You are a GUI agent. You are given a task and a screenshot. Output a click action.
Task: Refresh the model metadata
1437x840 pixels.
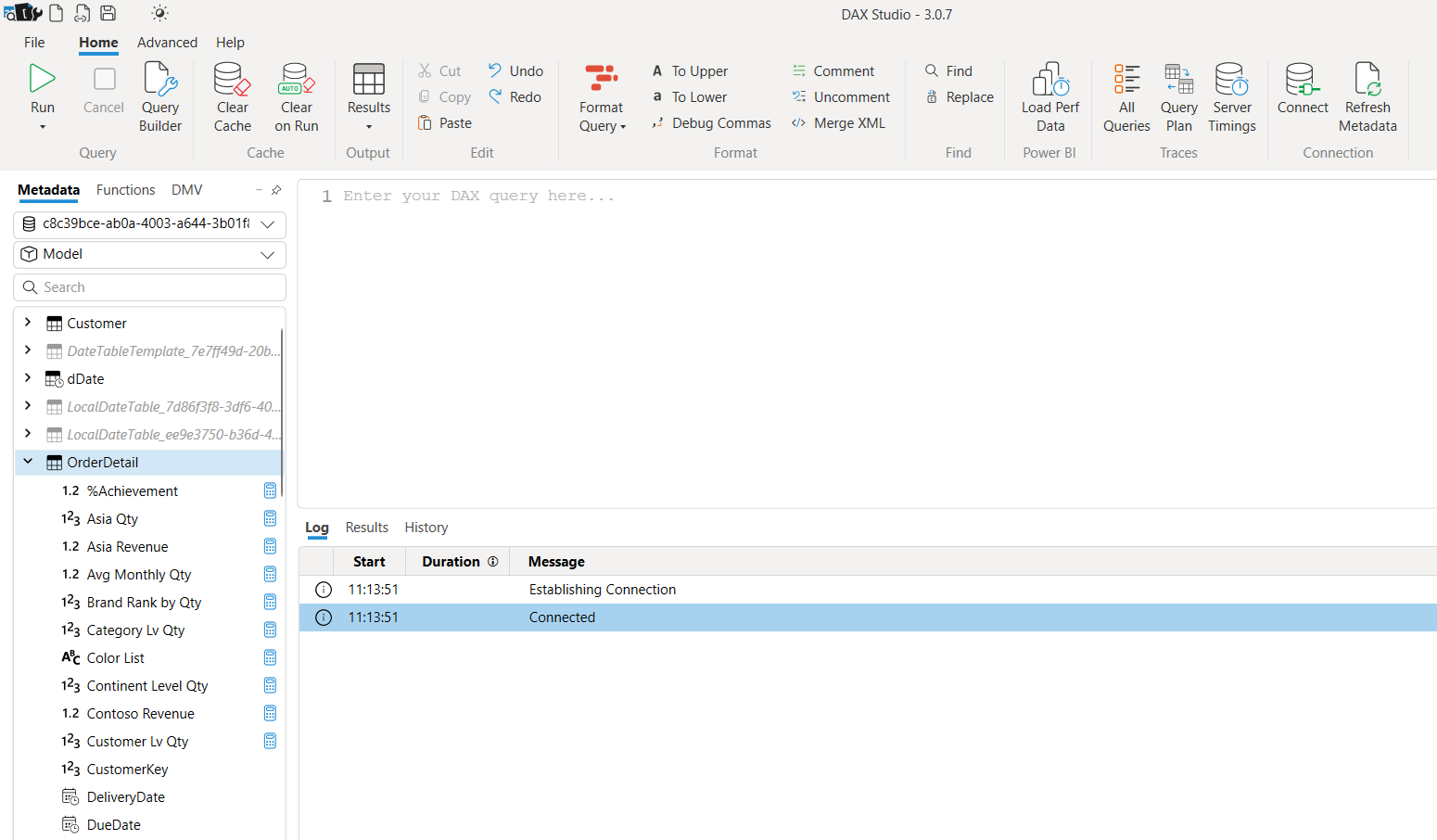[x=1367, y=95]
